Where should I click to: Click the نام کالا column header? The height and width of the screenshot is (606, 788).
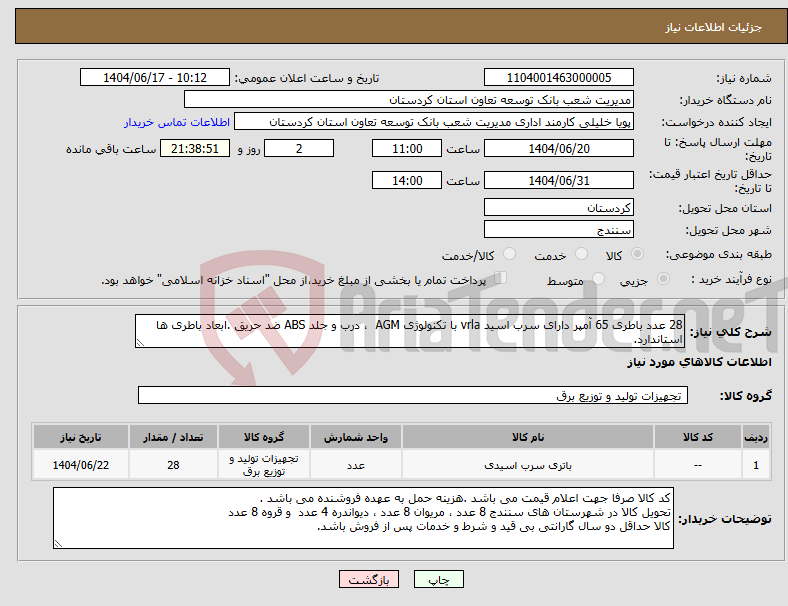tap(528, 437)
